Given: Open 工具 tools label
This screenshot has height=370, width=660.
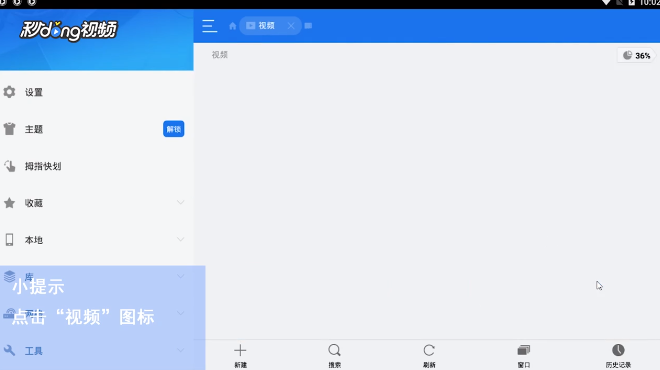Looking at the screenshot, I should (x=34, y=351).
